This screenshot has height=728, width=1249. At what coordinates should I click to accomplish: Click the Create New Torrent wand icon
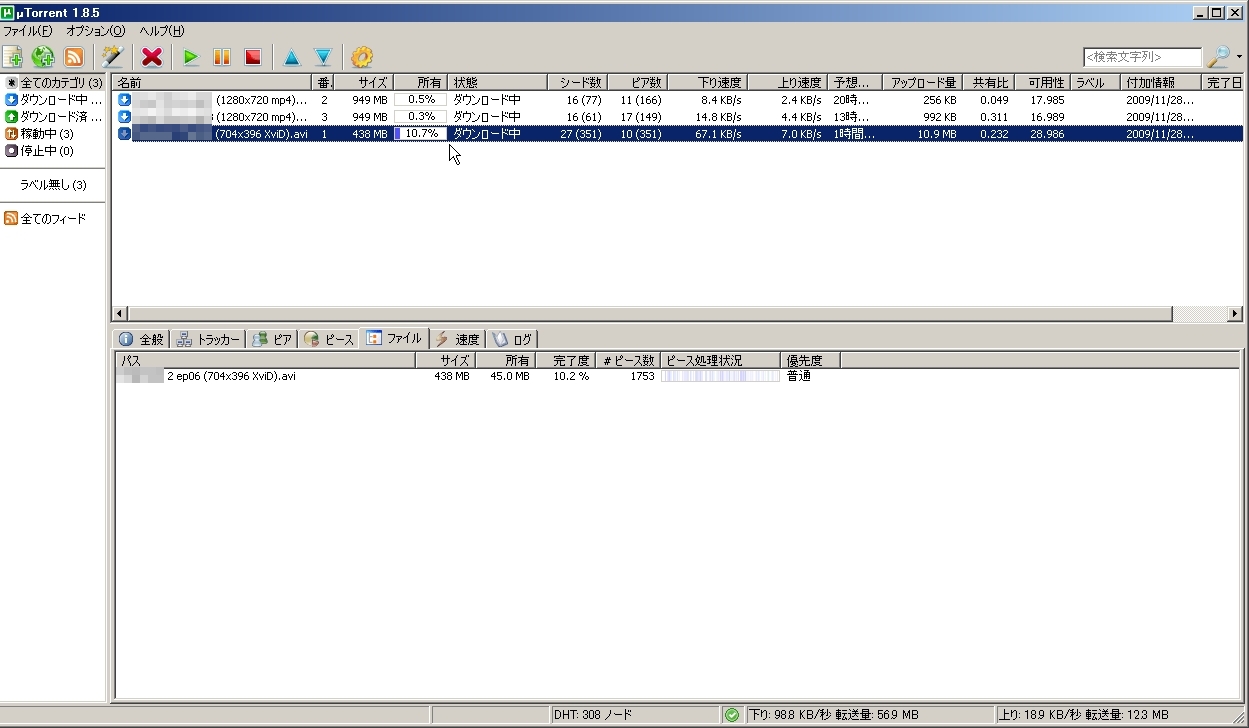113,57
